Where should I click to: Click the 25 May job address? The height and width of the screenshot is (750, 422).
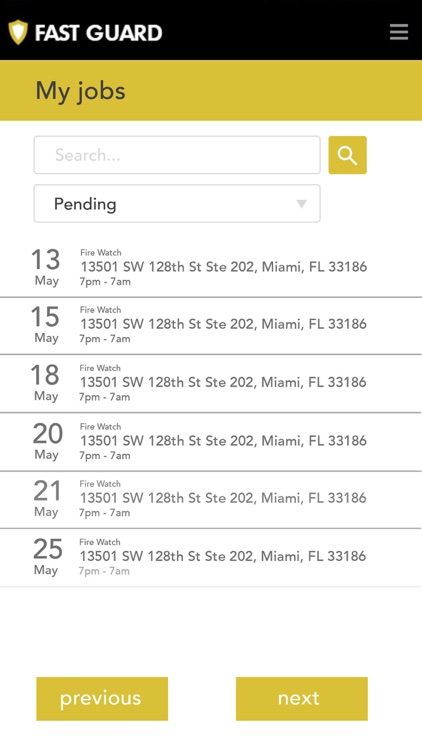(223, 556)
